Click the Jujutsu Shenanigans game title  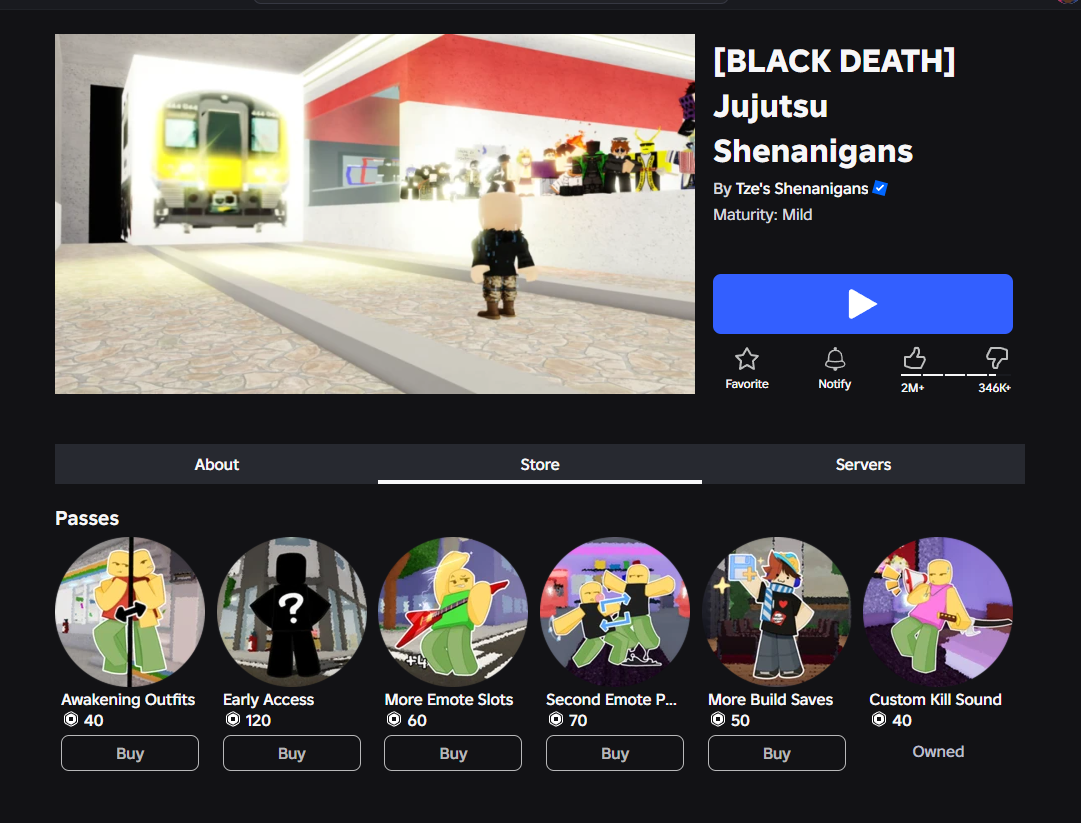[834, 106]
